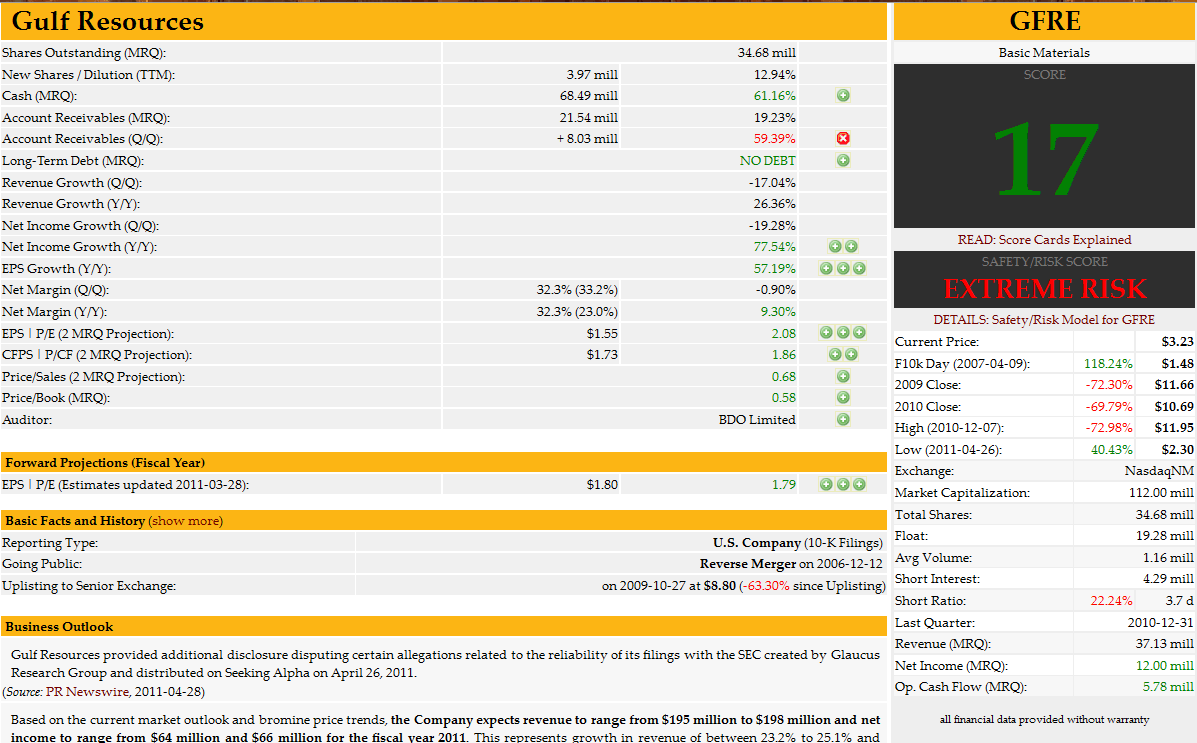Click the red X icon for Account Receivables (Q/Q)
Image resolution: width=1197 pixels, height=743 pixels.
tap(843, 139)
